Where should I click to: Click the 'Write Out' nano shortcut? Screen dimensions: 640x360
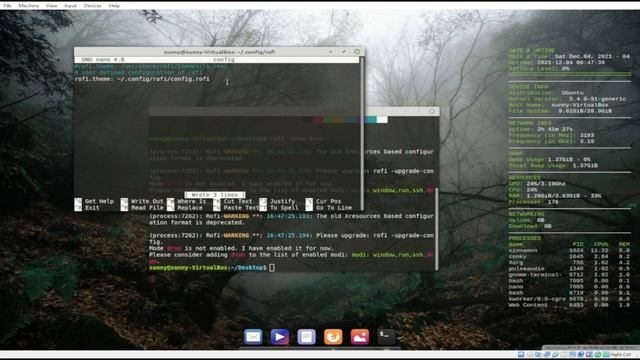pos(142,201)
